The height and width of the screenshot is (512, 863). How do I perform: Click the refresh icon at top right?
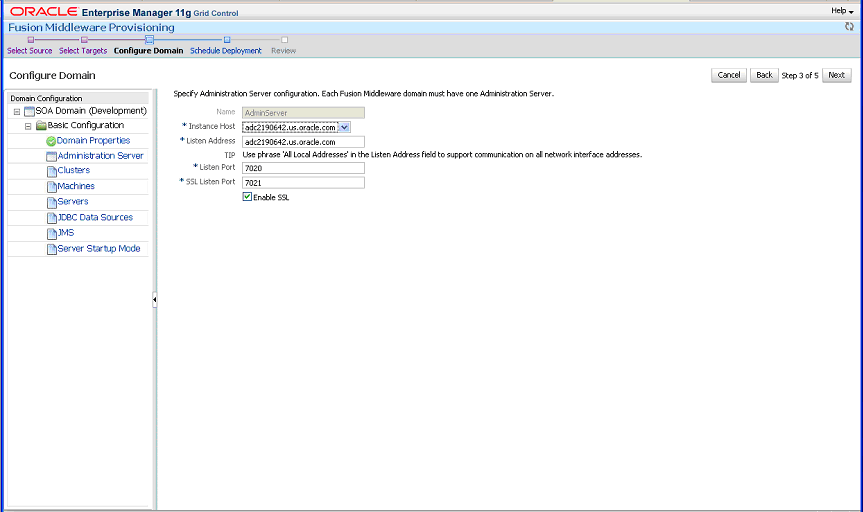tap(849, 26)
